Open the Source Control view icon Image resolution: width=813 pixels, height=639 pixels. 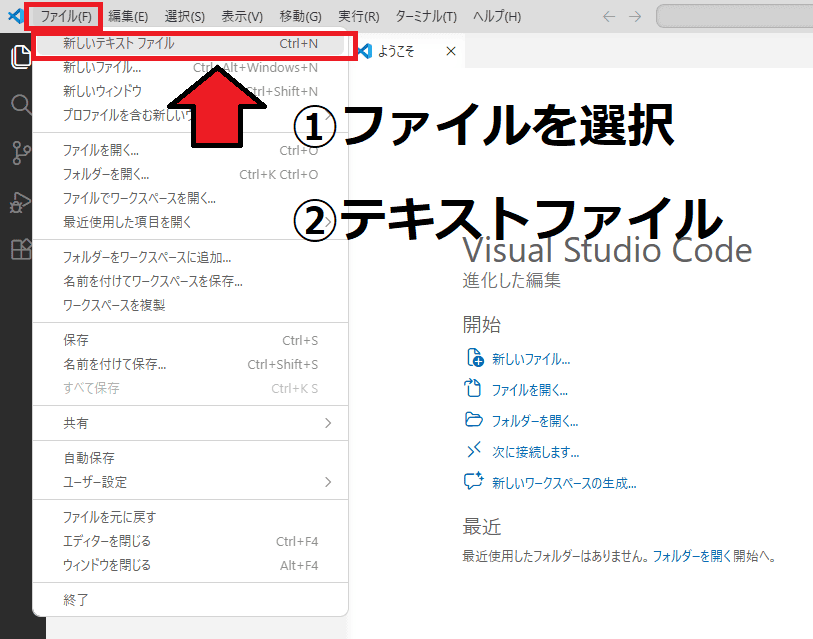pos(21,153)
